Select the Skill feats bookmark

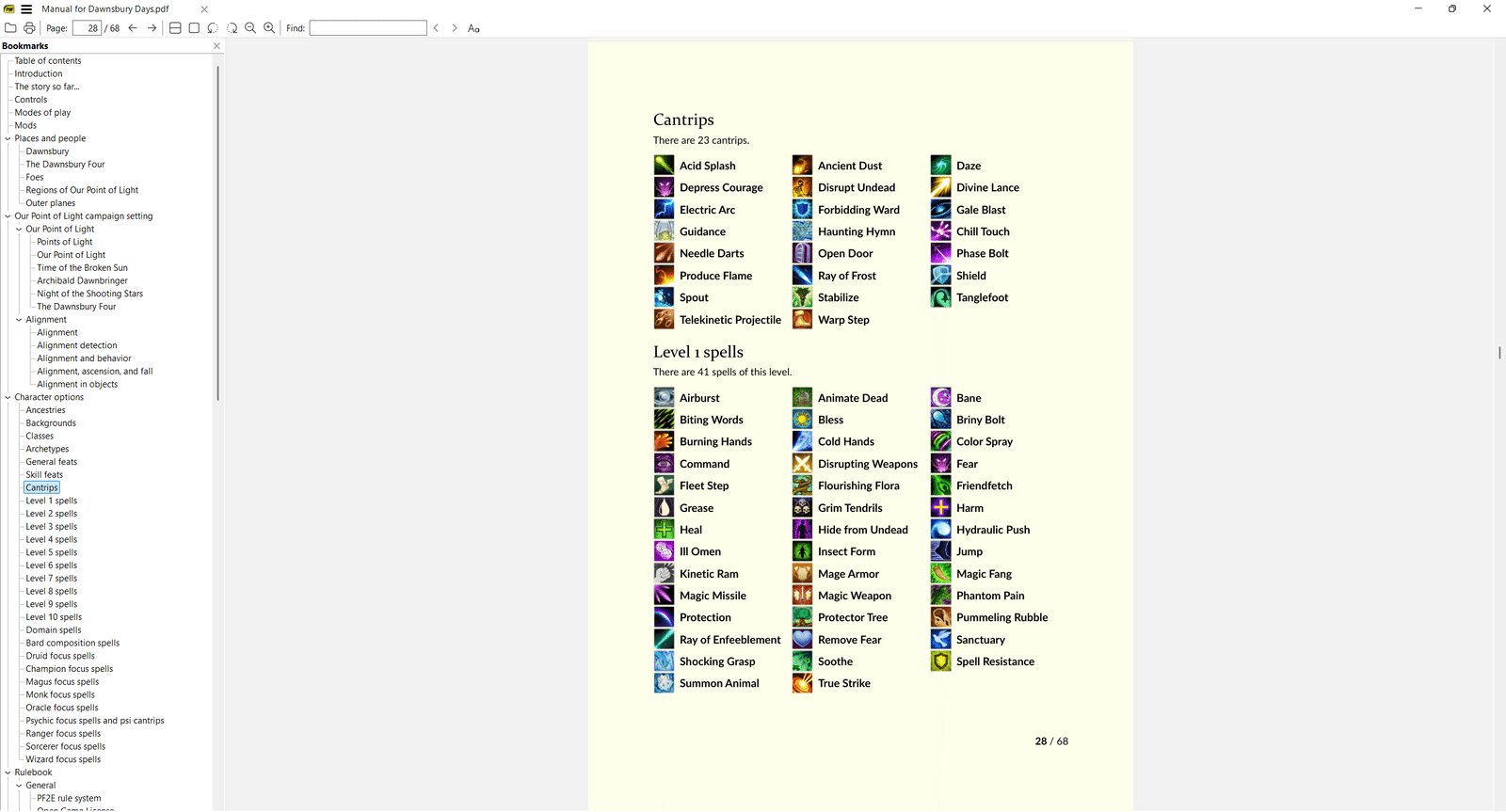tap(44, 475)
